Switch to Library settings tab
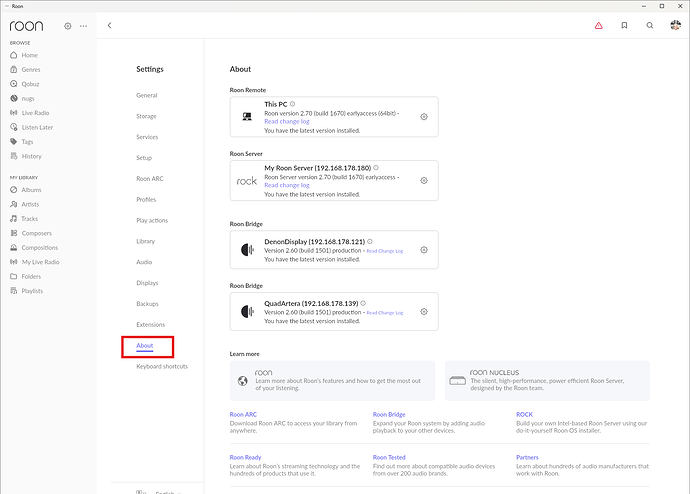The height and width of the screenshot is (494, 690). point(145,241)
